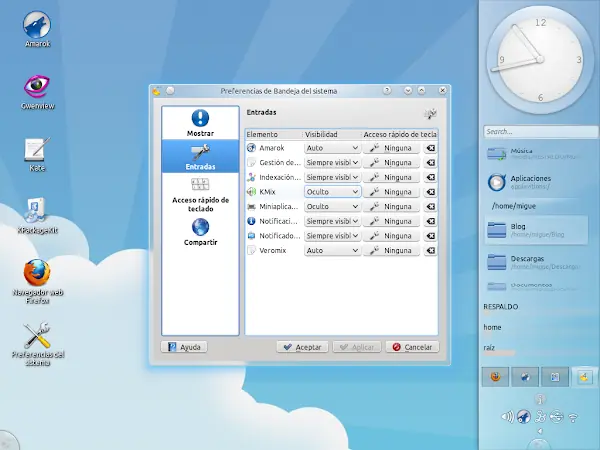Viewport: 600px width, 450px height.
Task: Switch to the document window task in panel
Action: pos(555,377)
